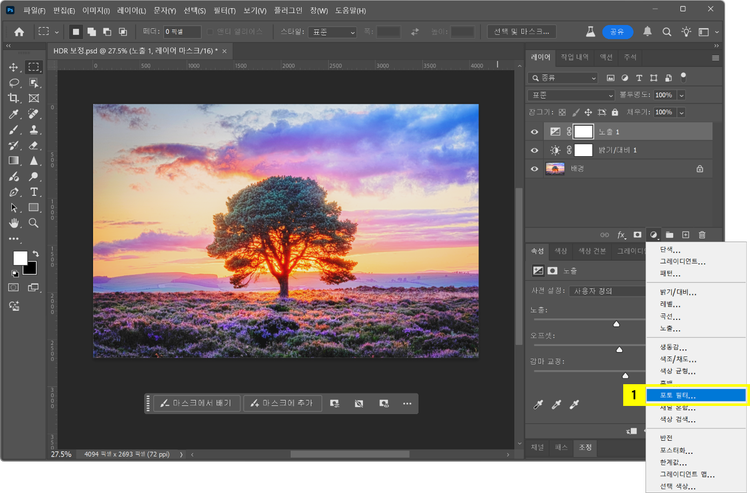Click the 마스크에서 빼기 button
Screen dimensions: 750x493
pos(197,403)
